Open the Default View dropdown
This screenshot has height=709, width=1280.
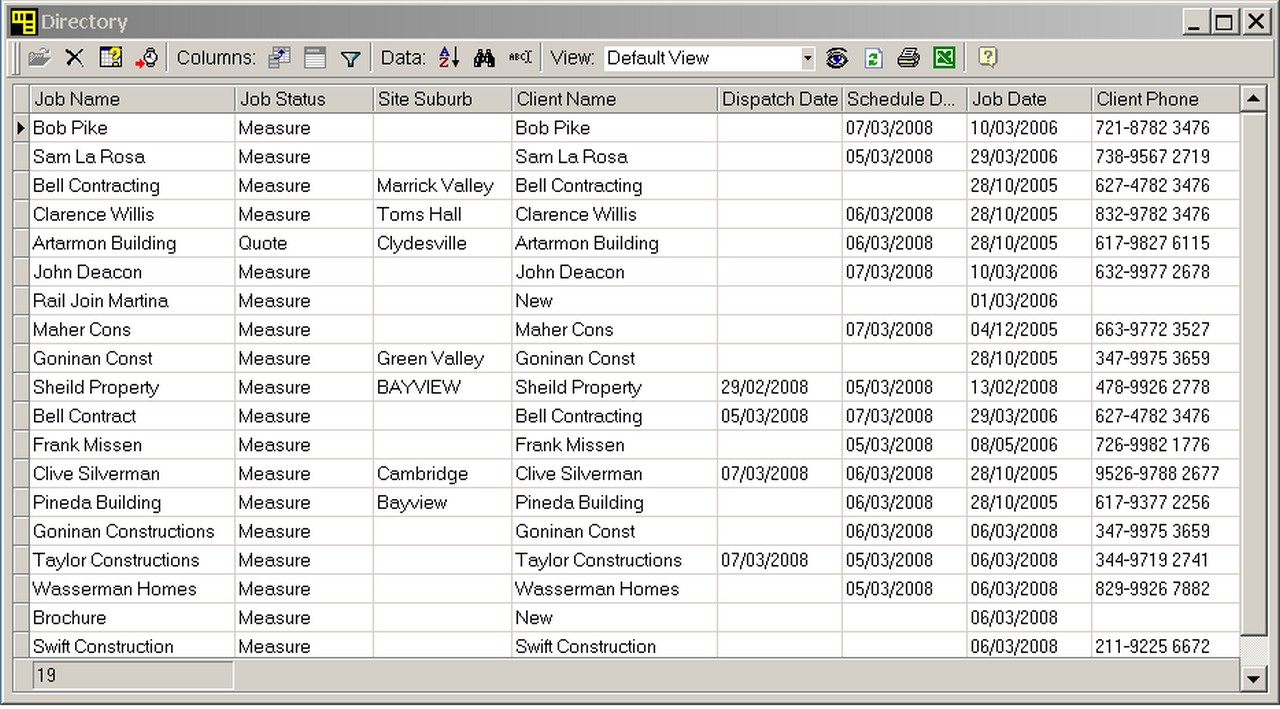807,59
